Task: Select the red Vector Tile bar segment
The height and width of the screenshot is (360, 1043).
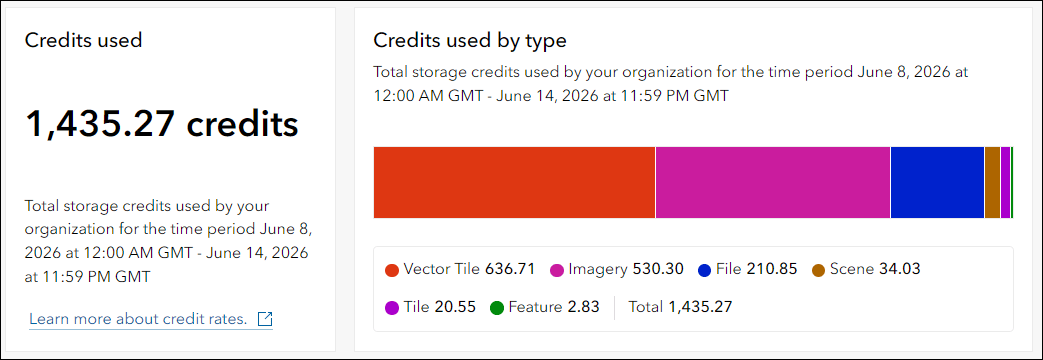Action: click(514, 182)
